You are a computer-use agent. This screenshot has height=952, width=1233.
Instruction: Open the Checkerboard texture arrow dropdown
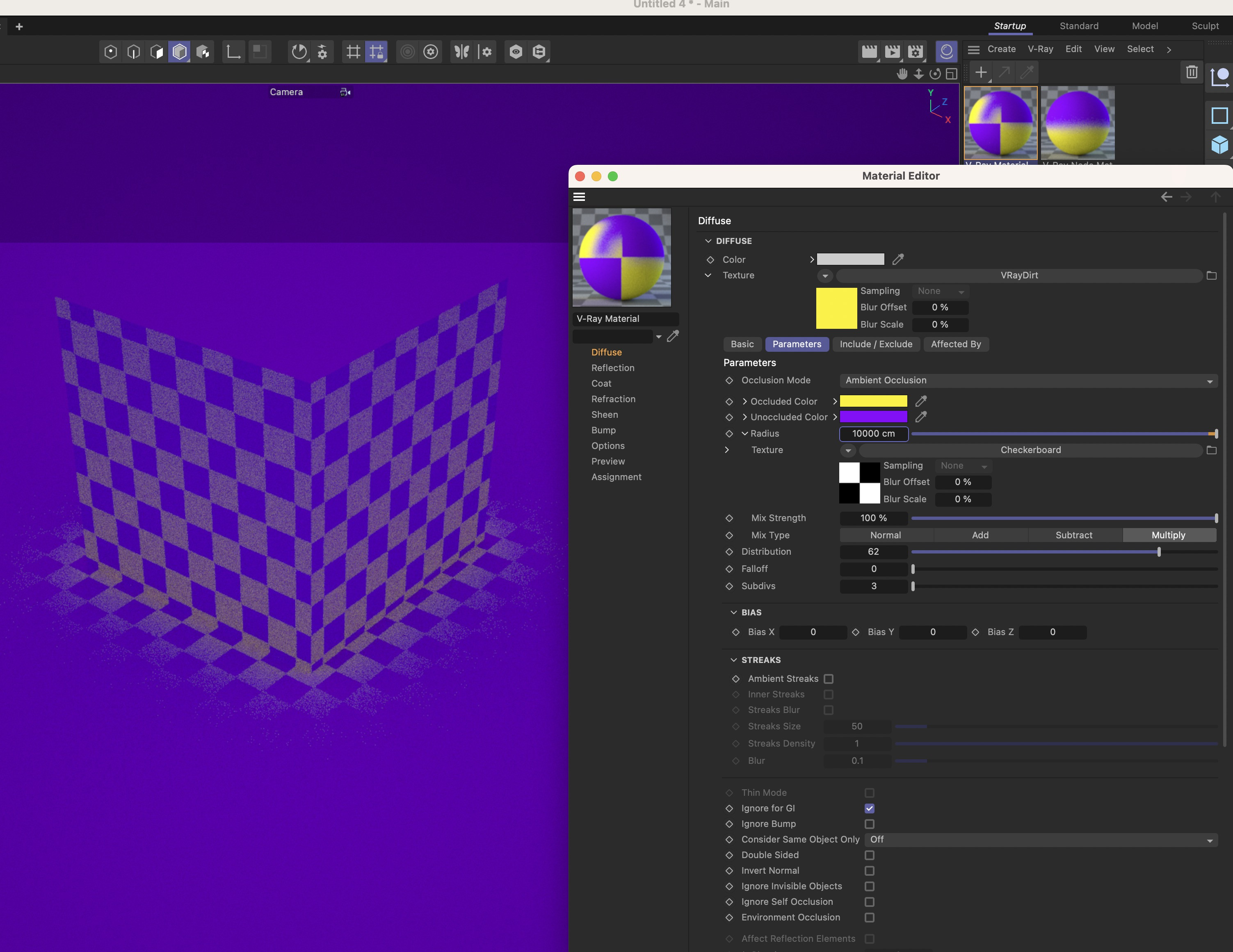pos(848,450)
